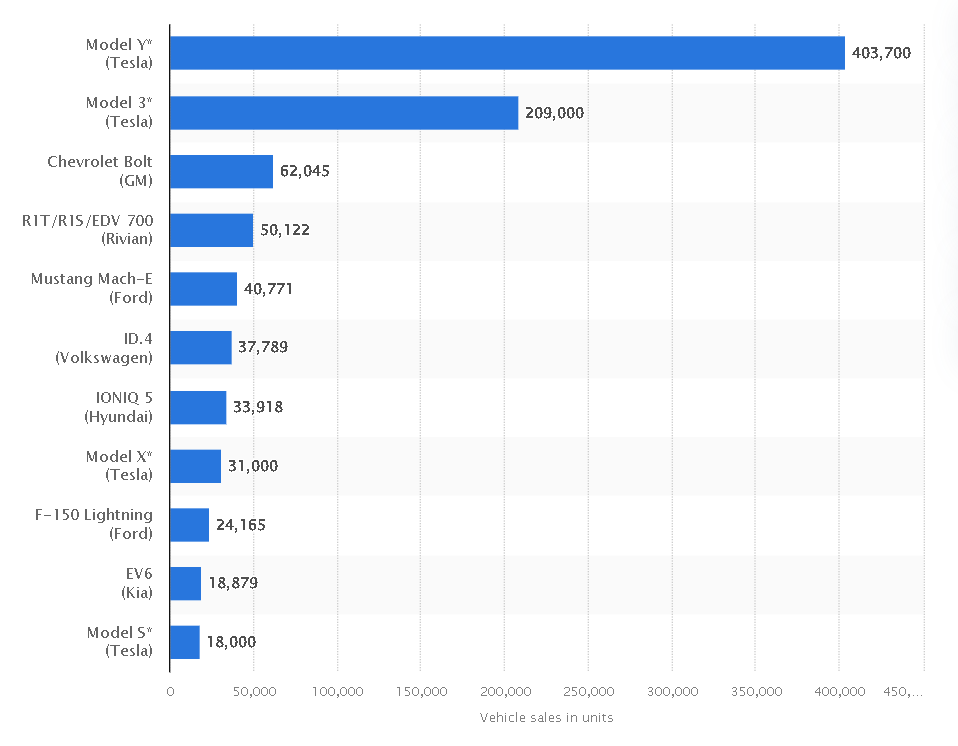Click the ID.4 (Volkswagen) bar
This screenshot has height=746, width=958.
pos(201,348)
